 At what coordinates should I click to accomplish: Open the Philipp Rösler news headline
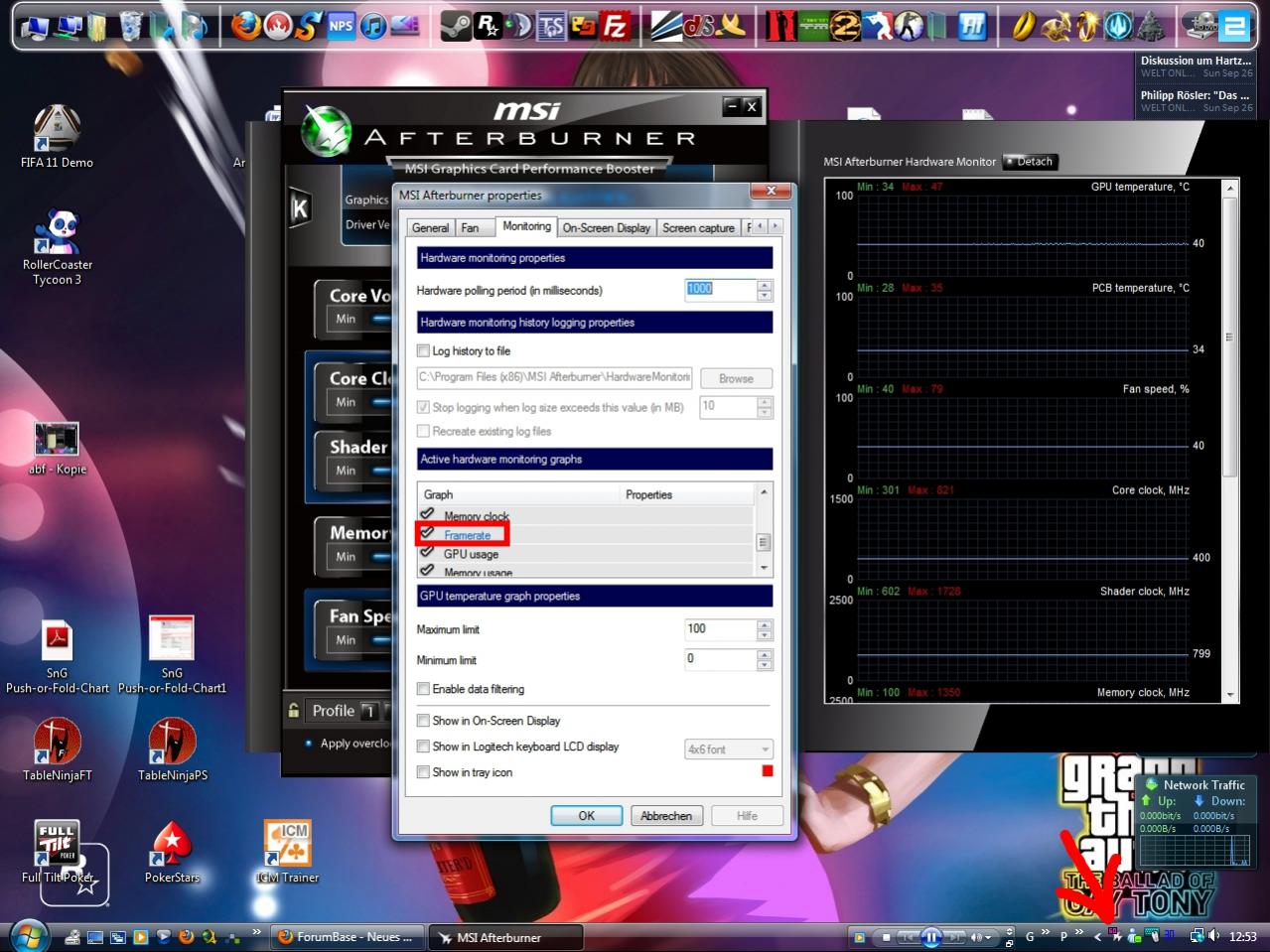pyautogui.click(x=1196, y=101)
